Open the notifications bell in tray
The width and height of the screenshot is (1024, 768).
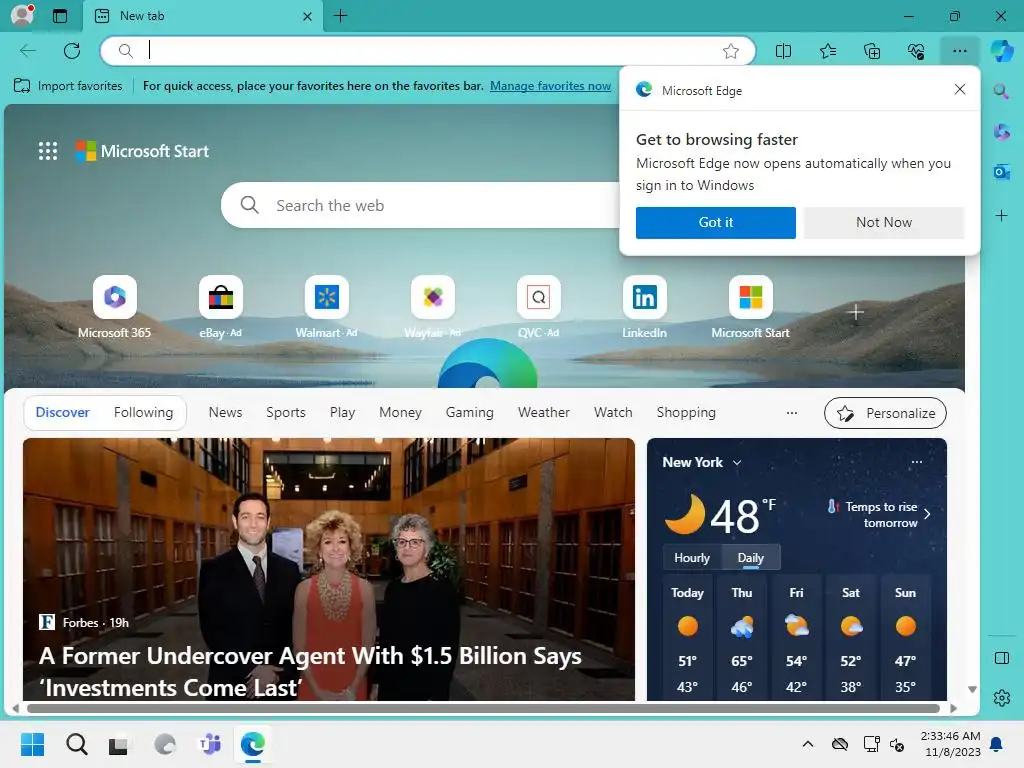[x=997, y=744]
